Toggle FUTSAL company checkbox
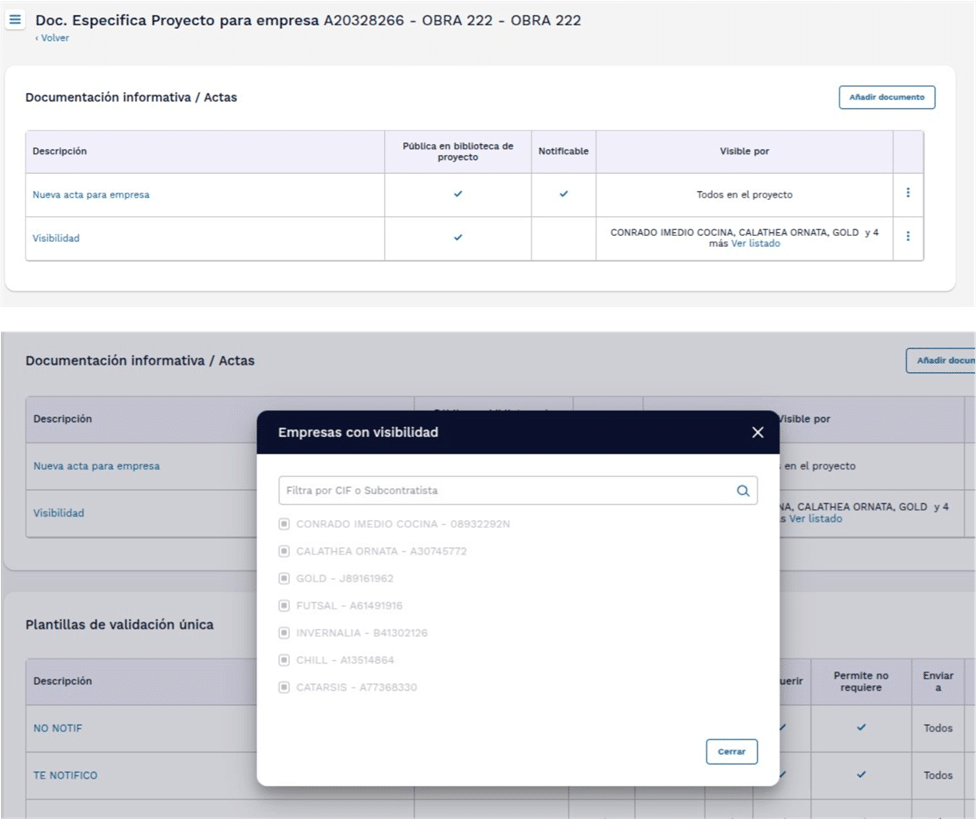Viewport: 976px width, 819px height. pyautogui.click(x=284, y=605)
